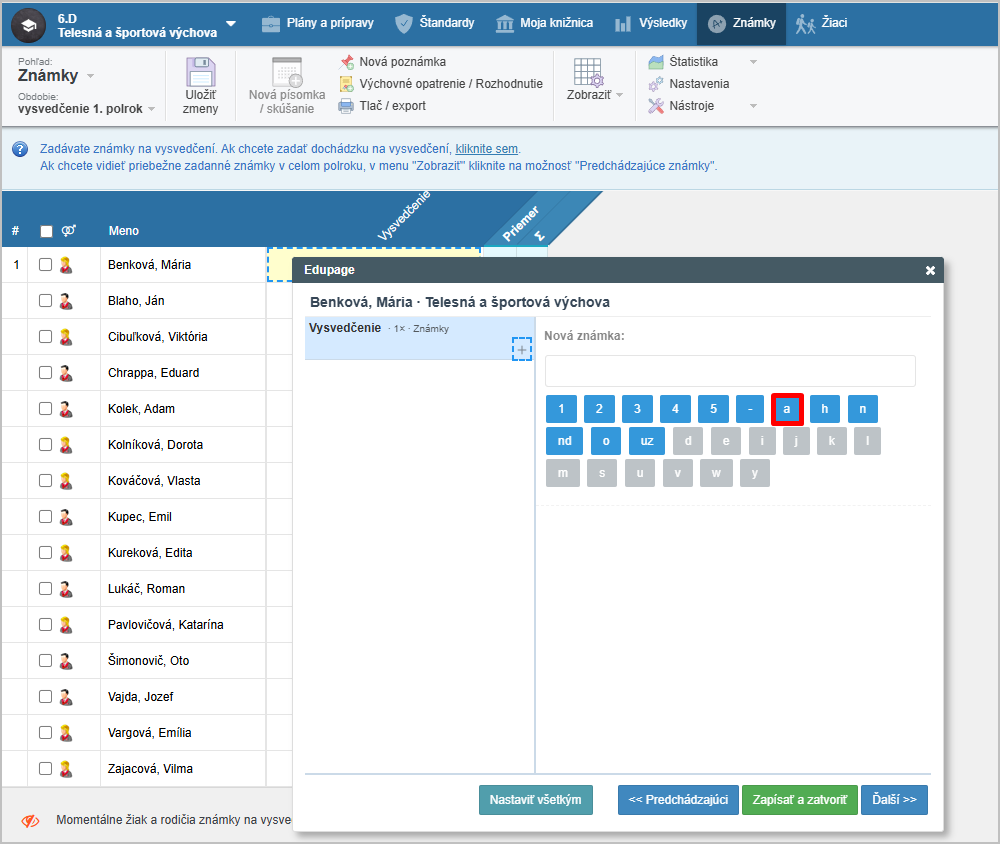Switch to the Žiaci tab
1000x844 pixels.
click(821, 23)
